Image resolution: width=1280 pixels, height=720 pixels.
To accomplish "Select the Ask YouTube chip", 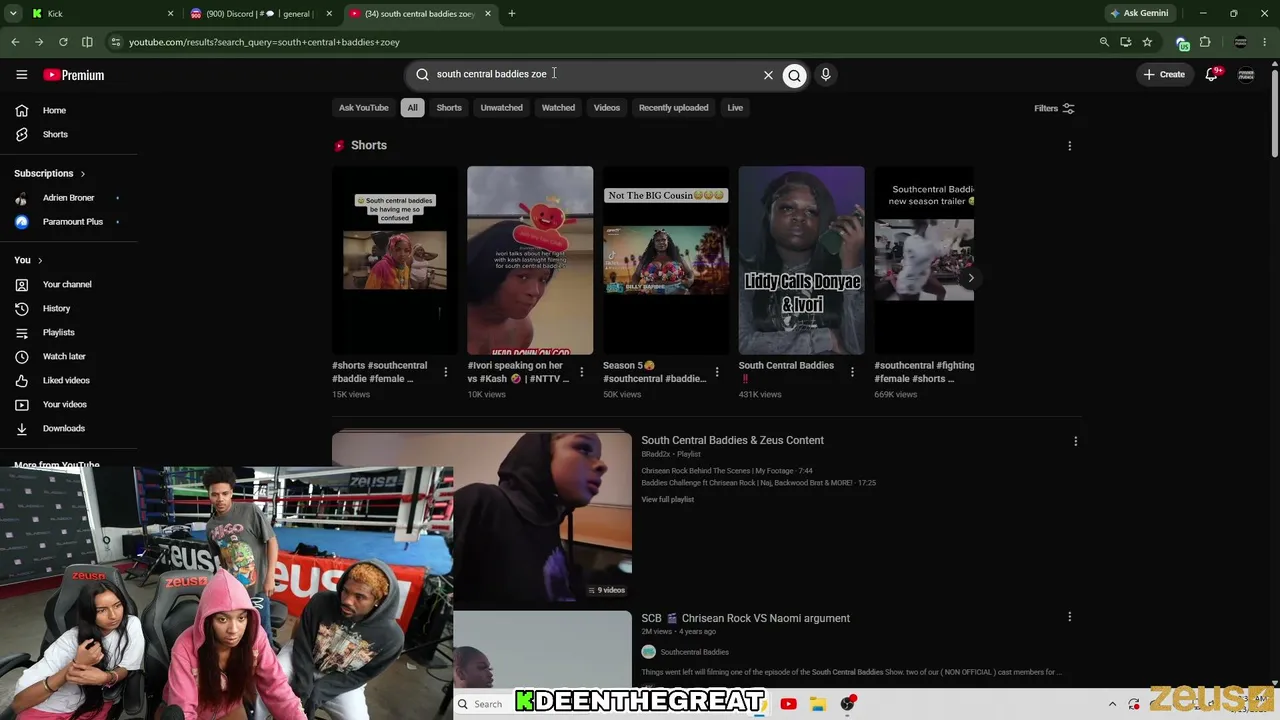I will click(x=363, y=108).
